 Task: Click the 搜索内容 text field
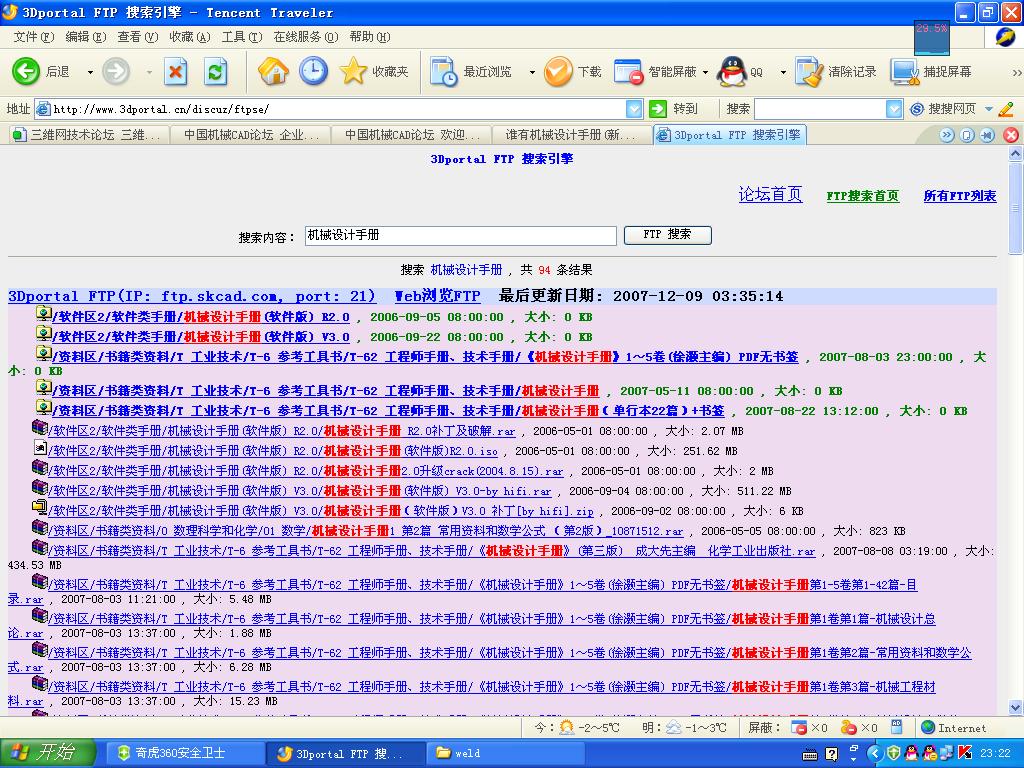460,235
